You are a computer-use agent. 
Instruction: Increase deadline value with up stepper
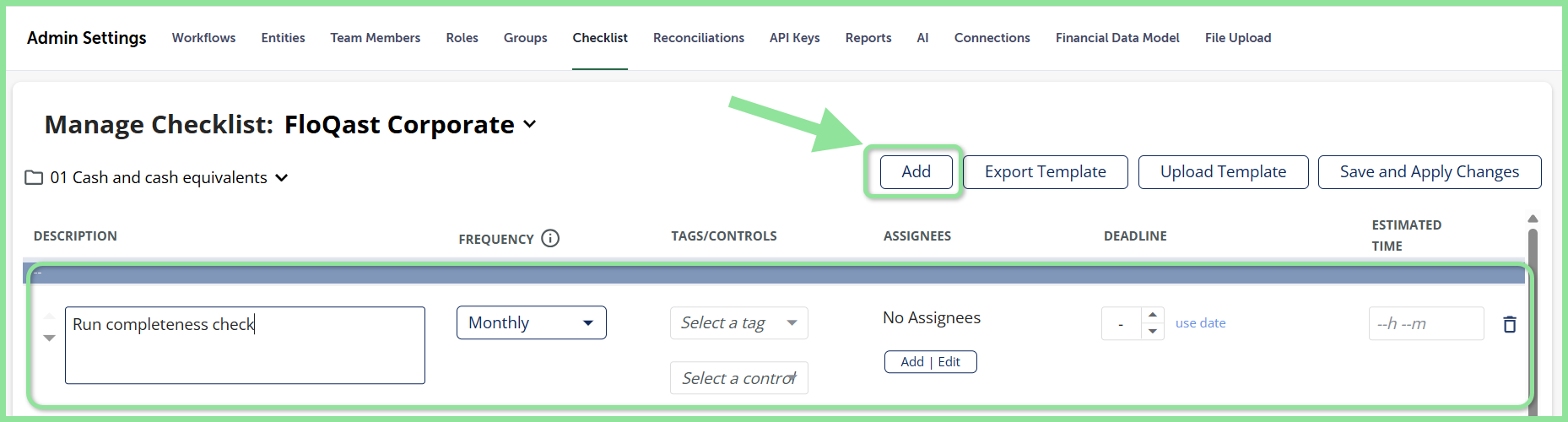click(1153, 315)
